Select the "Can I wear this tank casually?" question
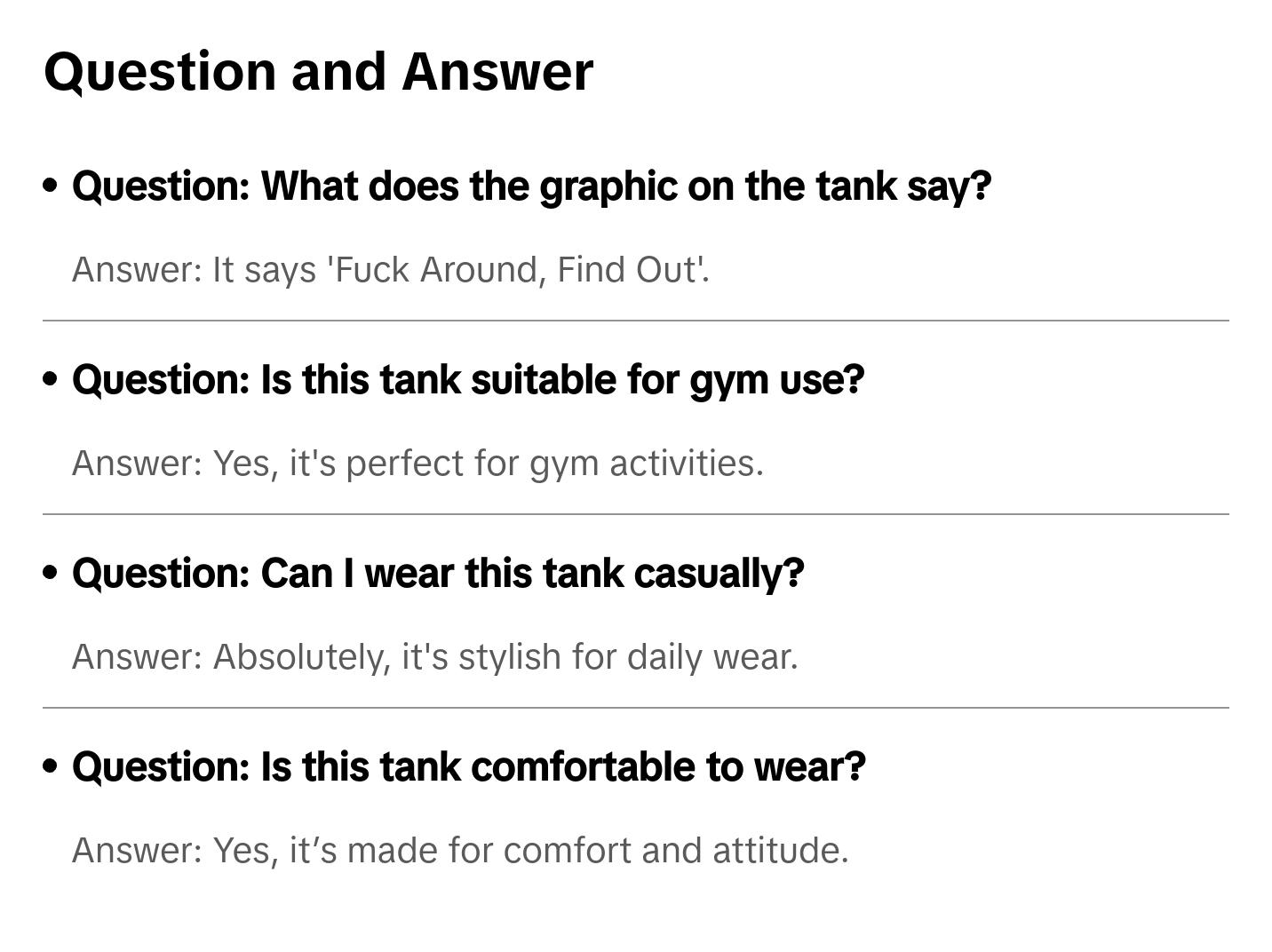The image size is (1272, 952). [438, 574]
